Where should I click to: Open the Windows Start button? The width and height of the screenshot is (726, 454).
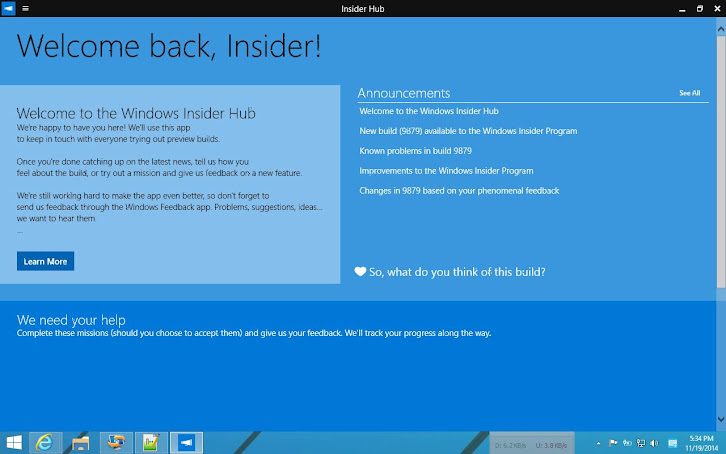click(14, 443)
